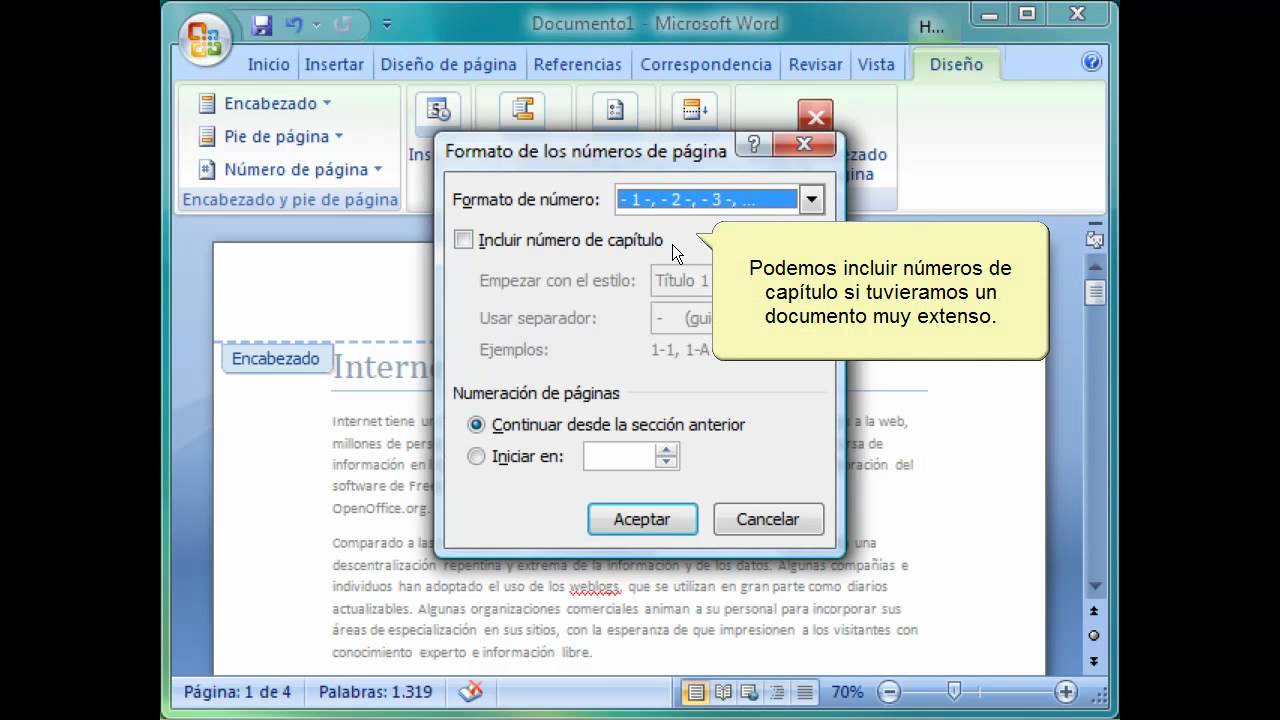Zoom in with the plus button

point(1066,691)
